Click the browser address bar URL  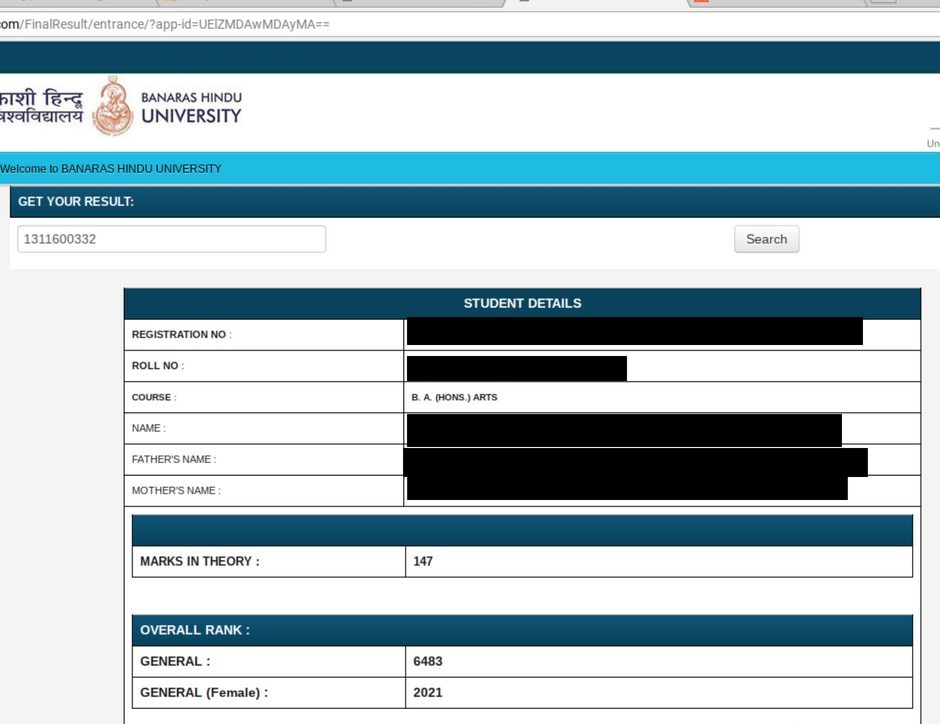pyautogui.click(x=165, y=25)
